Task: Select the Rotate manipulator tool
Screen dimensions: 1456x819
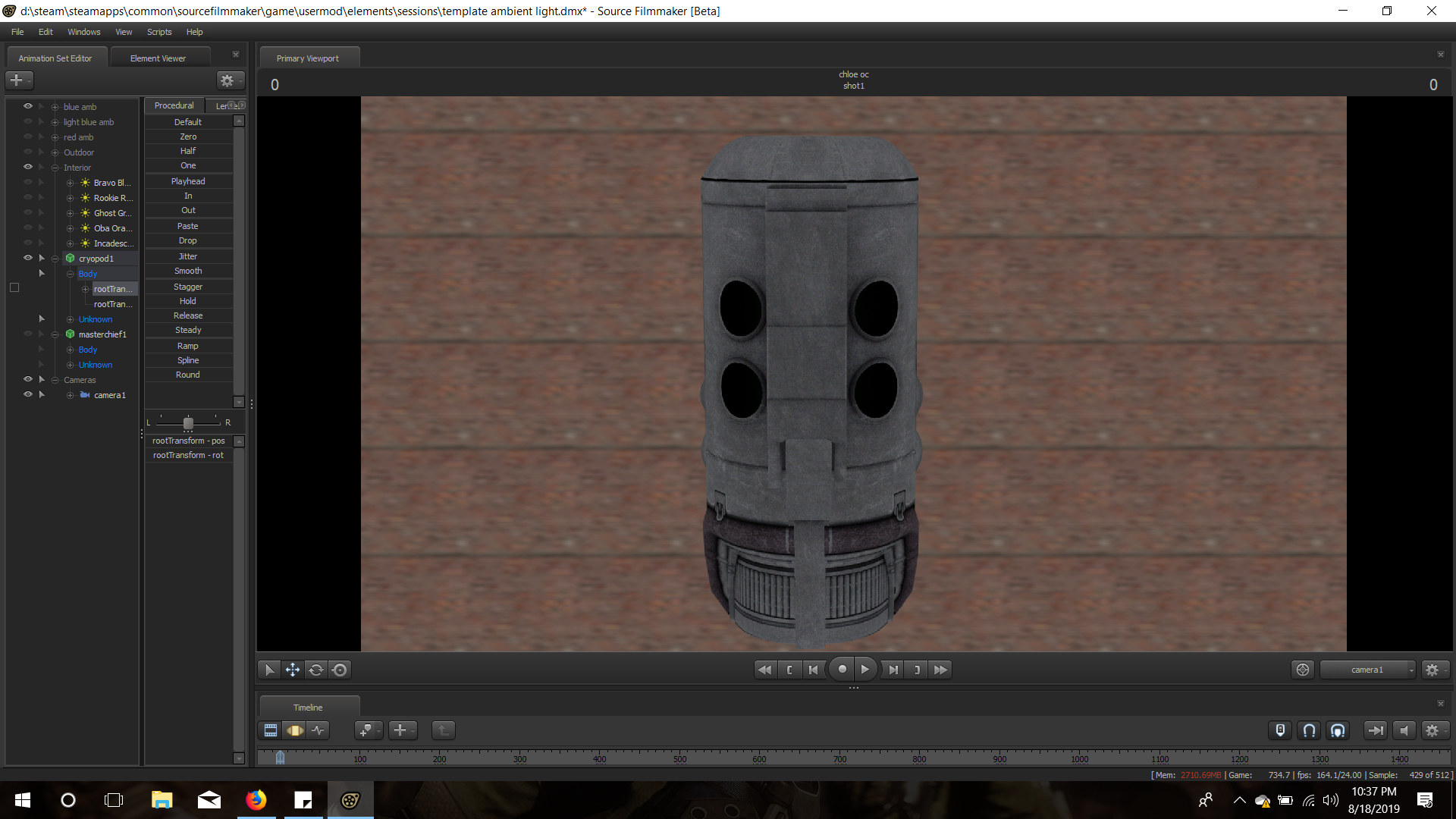Action: (316, 670)
